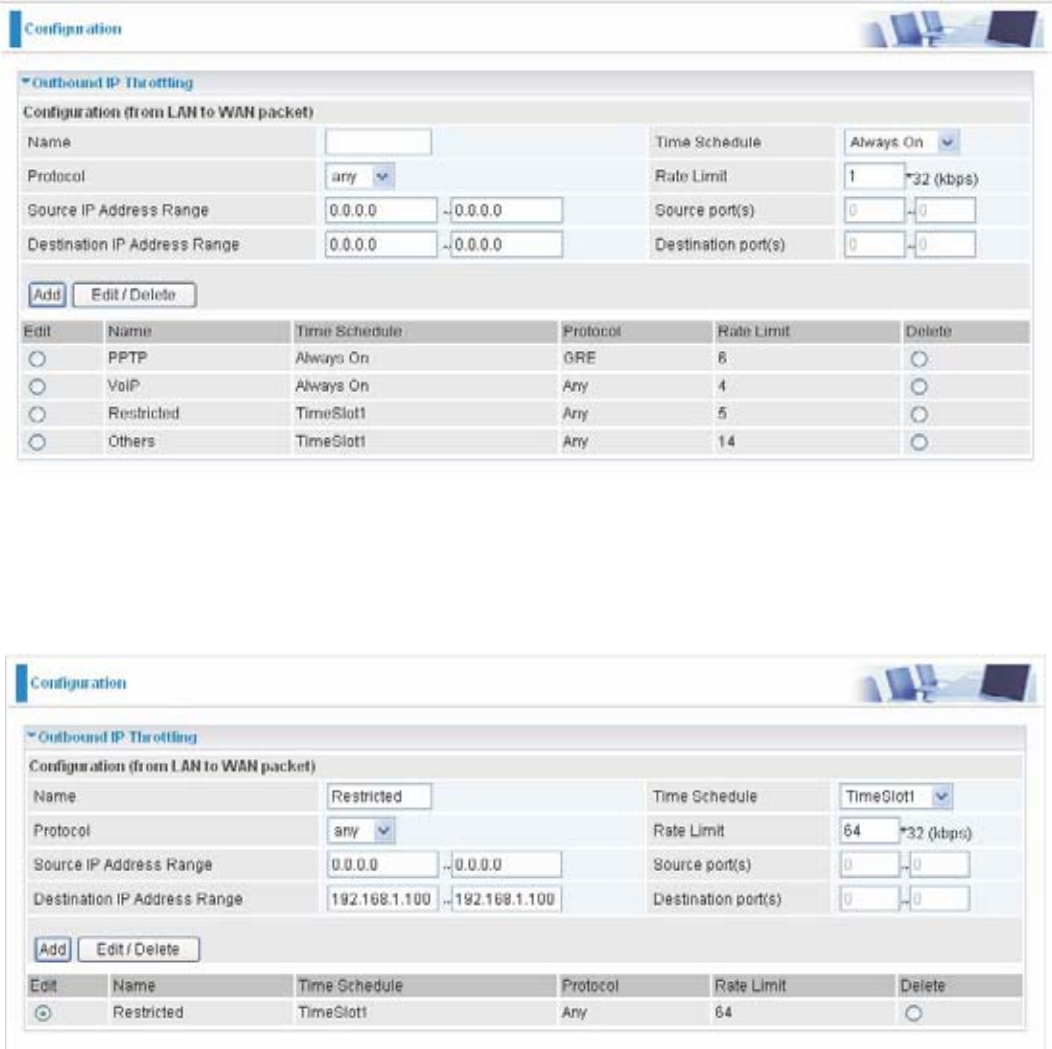Click lower Configuration header title

(x=78, y=683)
